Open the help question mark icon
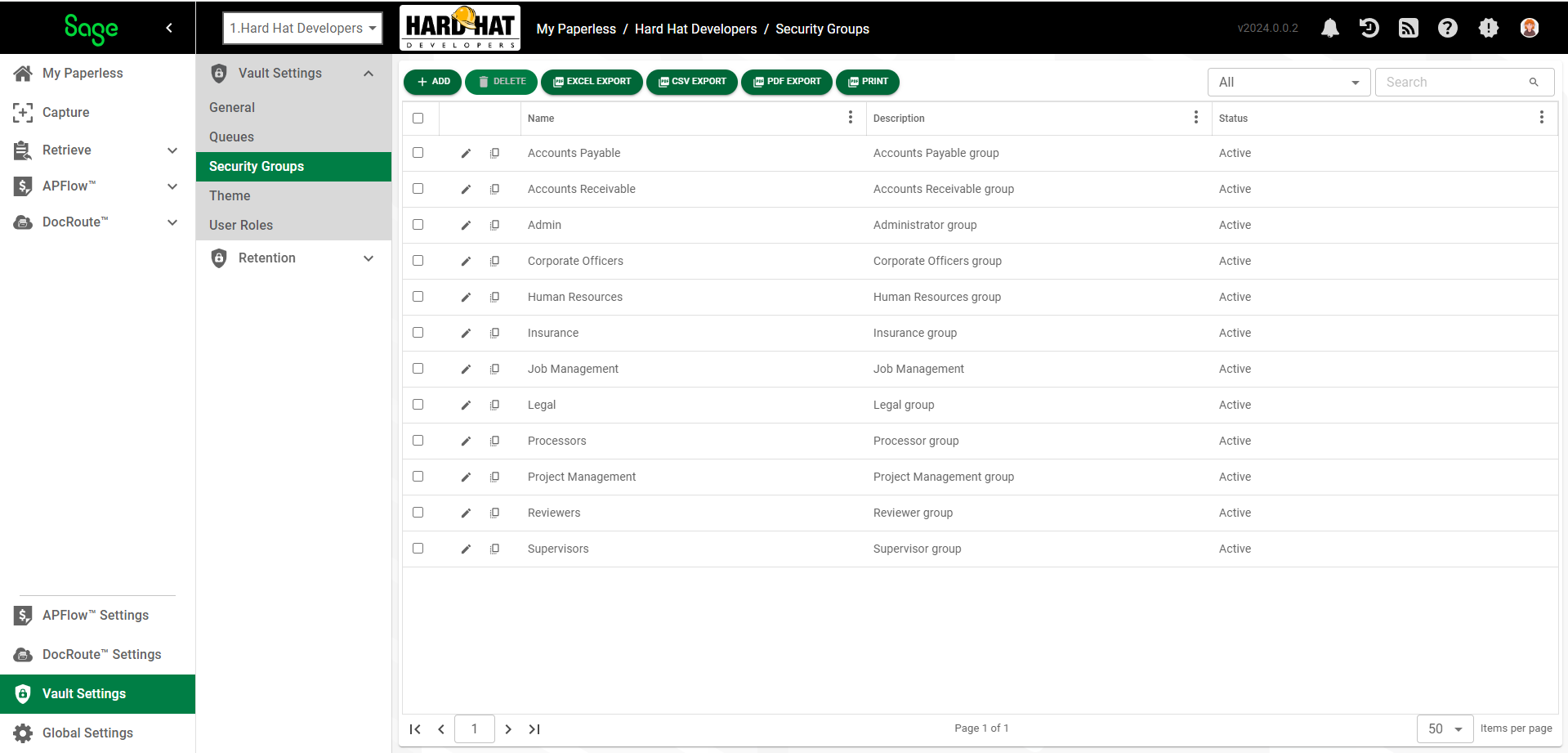The height and width of the screenshot is (753, 1568). coord(1448,29)
